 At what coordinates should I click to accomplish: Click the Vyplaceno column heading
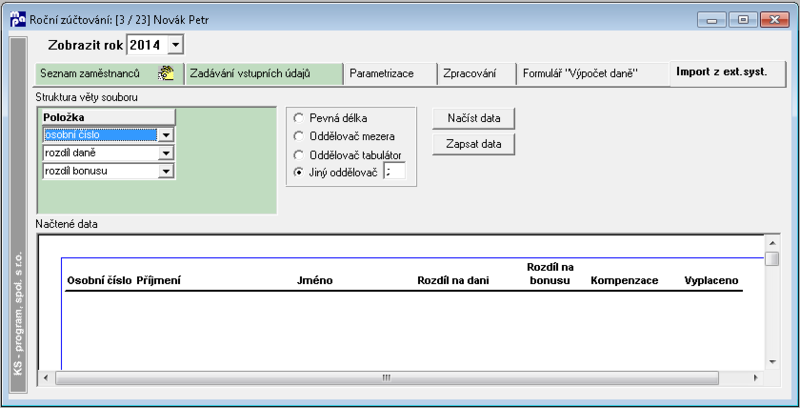[711, 280]
